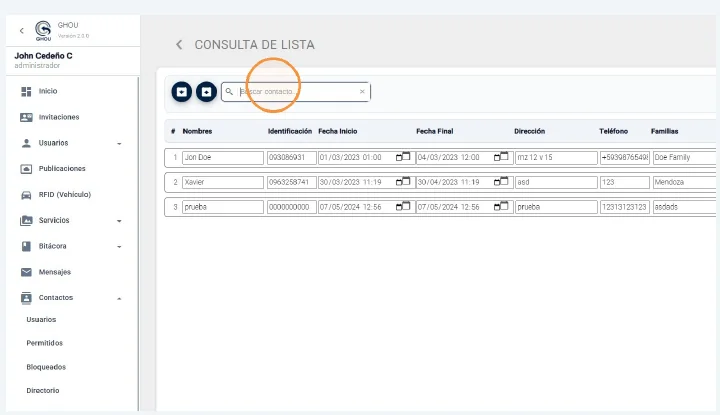Click the archive download round button
The height and width of the screenshot is (415, 720).
[x=182, y=92]
